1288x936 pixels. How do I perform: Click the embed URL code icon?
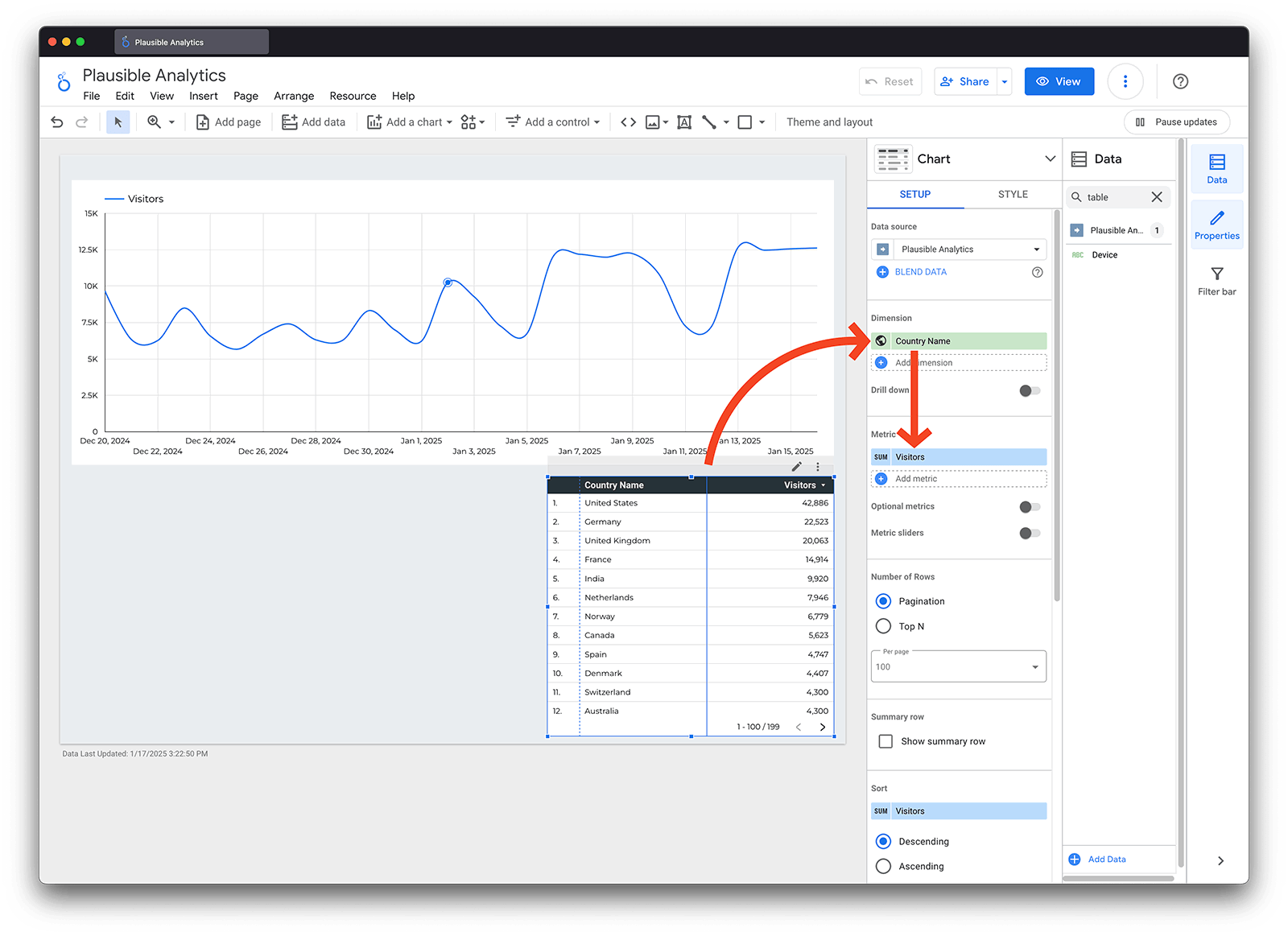click(629, 122)
